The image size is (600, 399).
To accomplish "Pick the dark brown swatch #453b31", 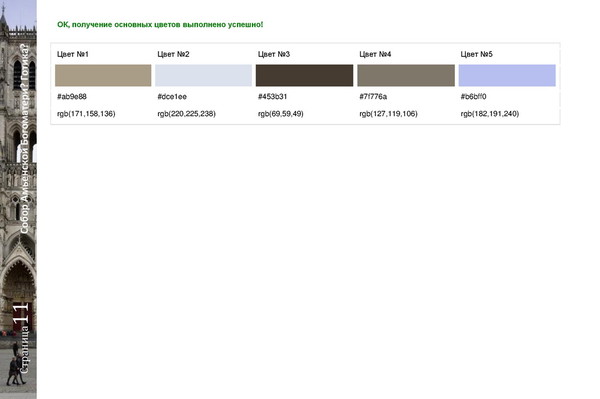I will [x=305, y=75].
